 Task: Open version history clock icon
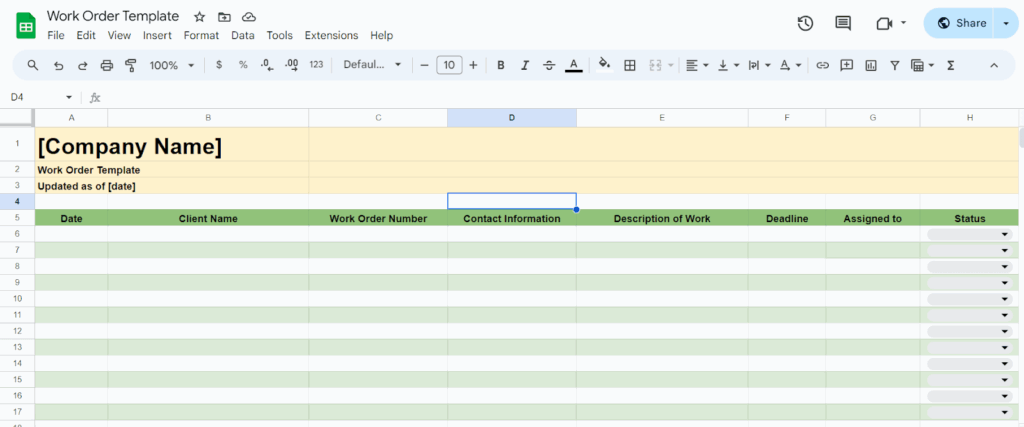(805, 24)
